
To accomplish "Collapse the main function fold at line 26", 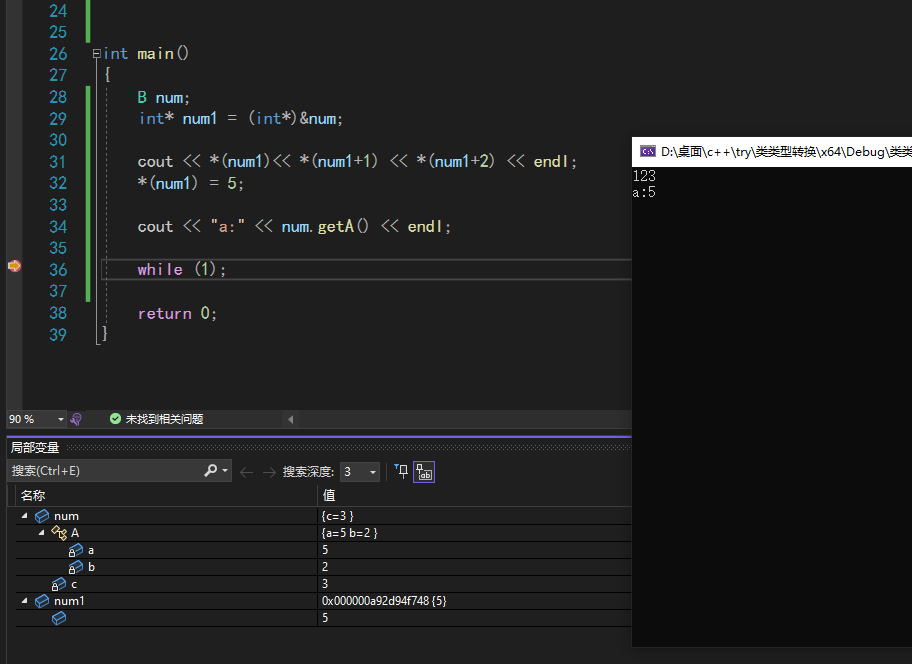I will click(x=96, y=54).
